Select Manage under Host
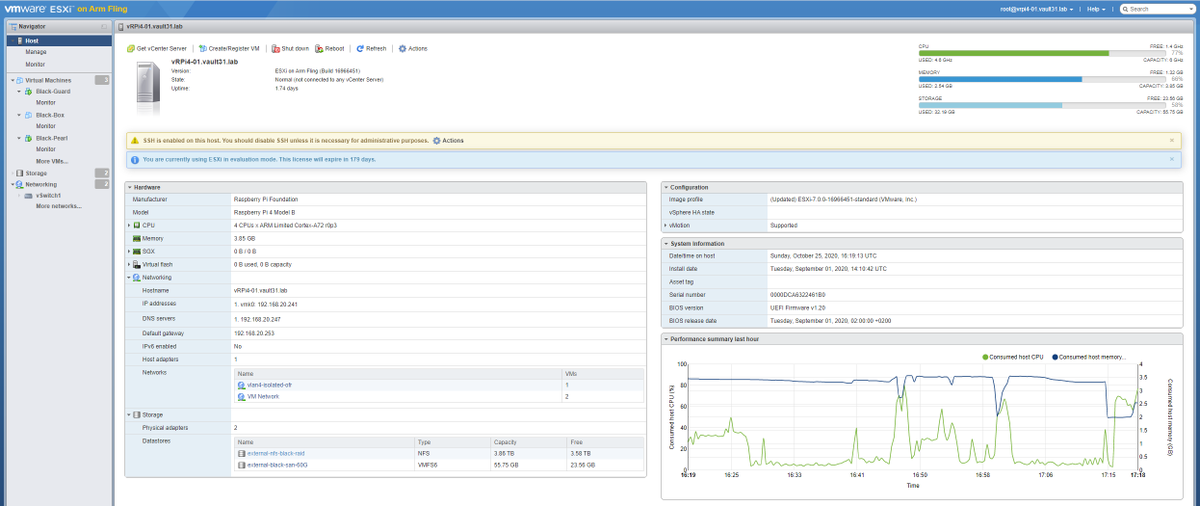Screen dimensions: 1200x506 point(36,51)
